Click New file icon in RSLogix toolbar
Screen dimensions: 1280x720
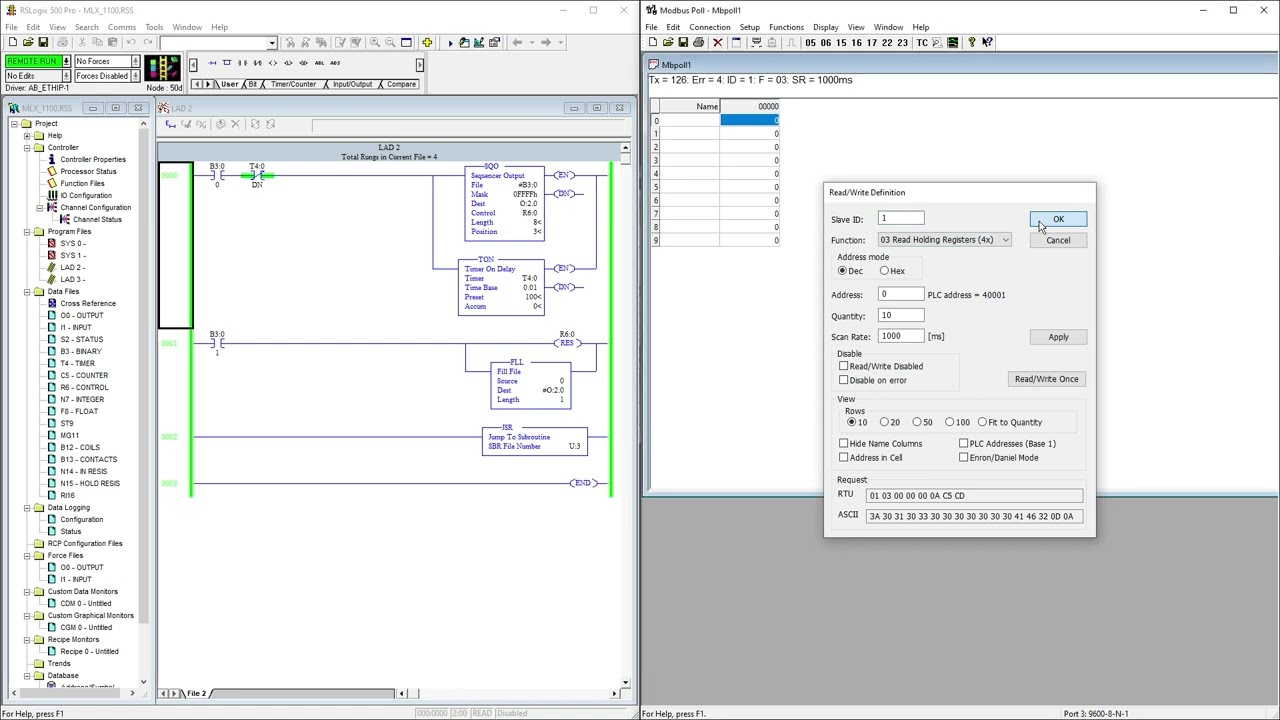[x=12, y=42]
